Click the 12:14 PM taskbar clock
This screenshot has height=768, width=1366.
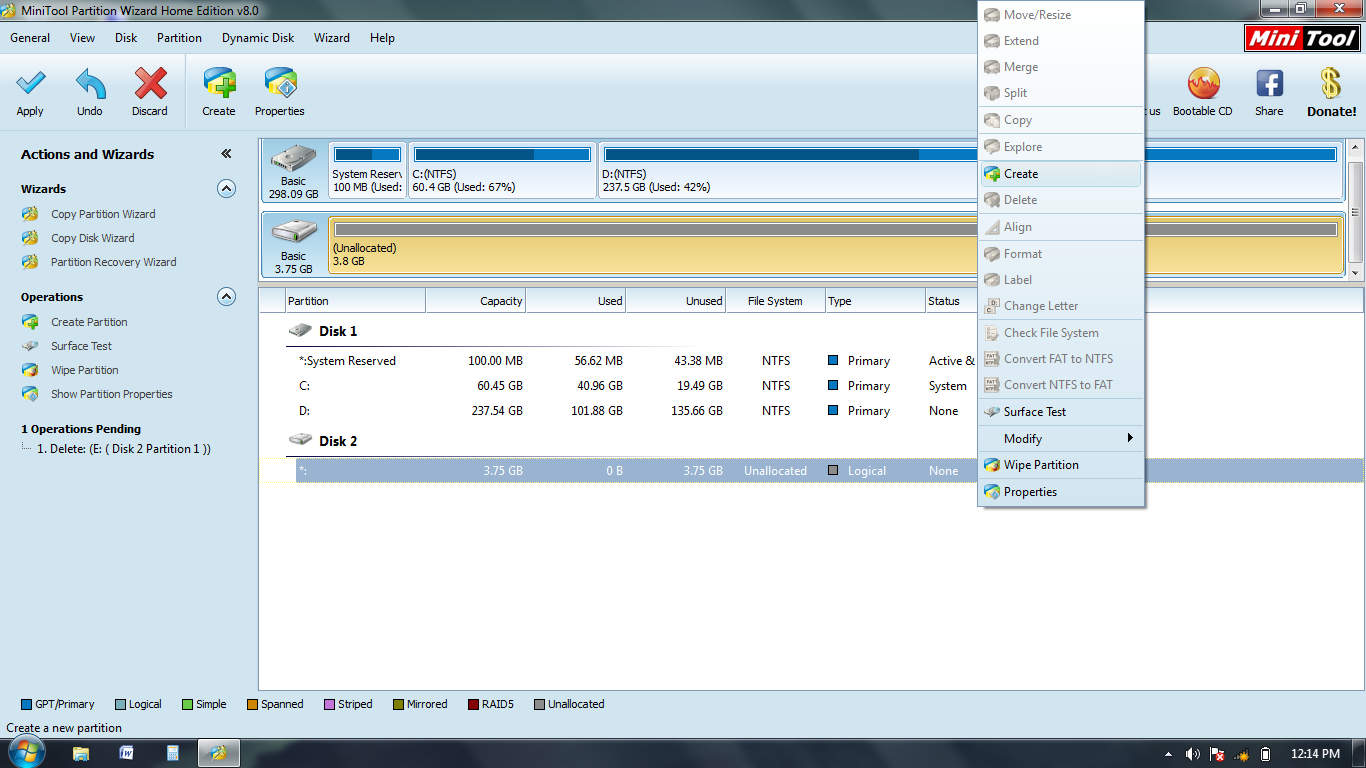coord(1315,754)
